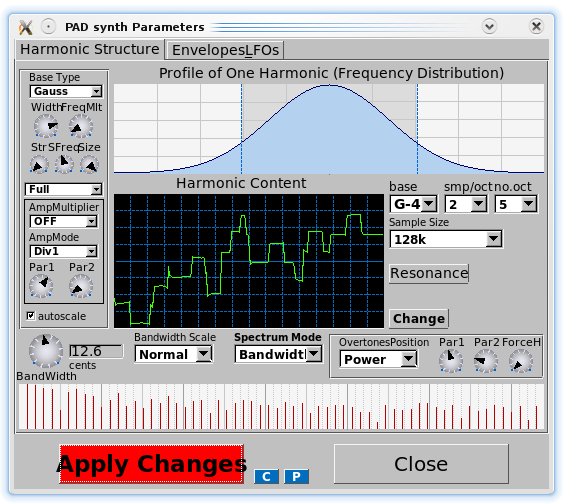Screen dimensions: 588x504
Task: Switch to the EnvelopesLFOs tab
Action: pos(225,50)
